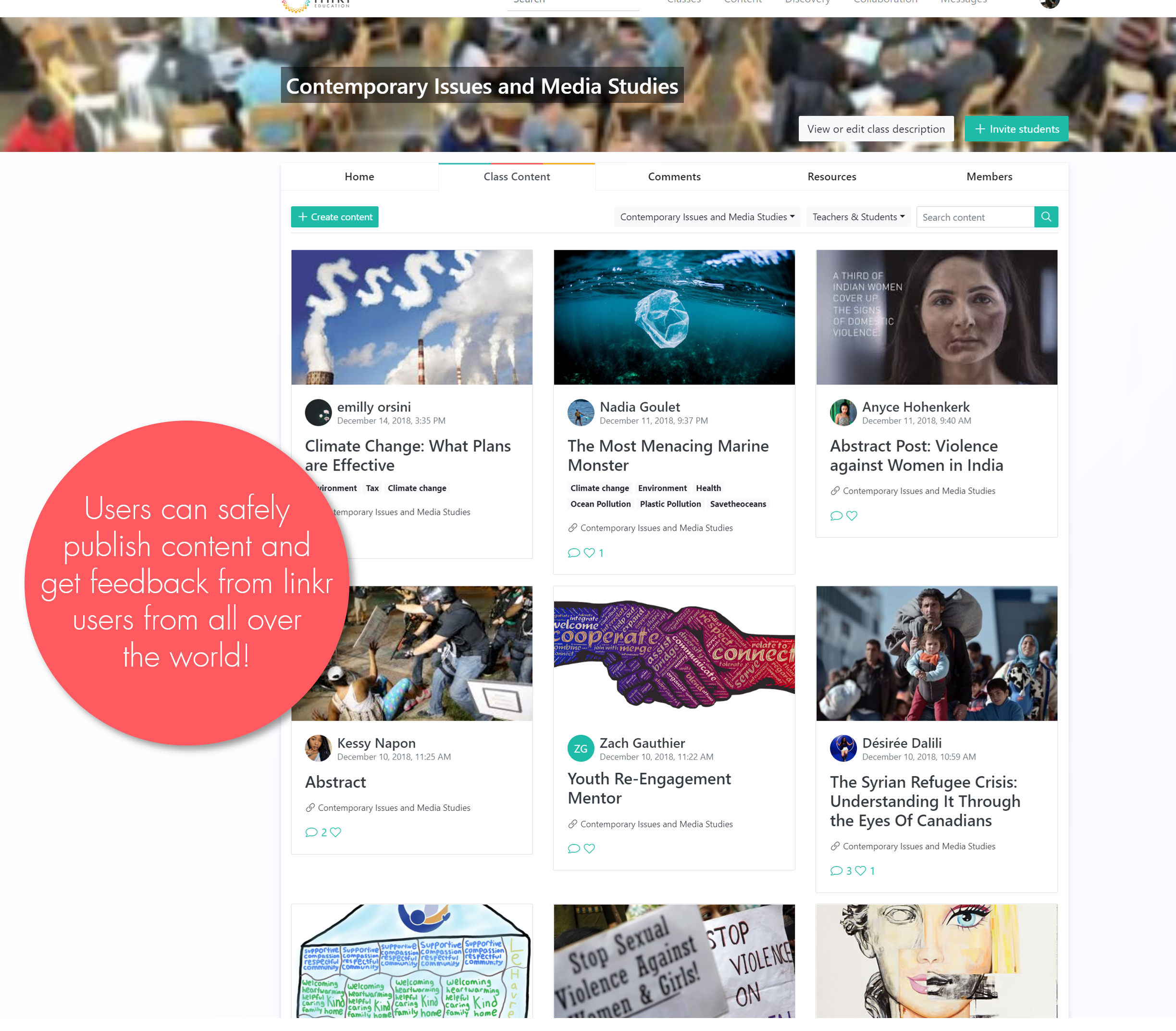1176x1031 pixels.
Task: Select the Plastic Pollution tag
Action: click(670, 504)
